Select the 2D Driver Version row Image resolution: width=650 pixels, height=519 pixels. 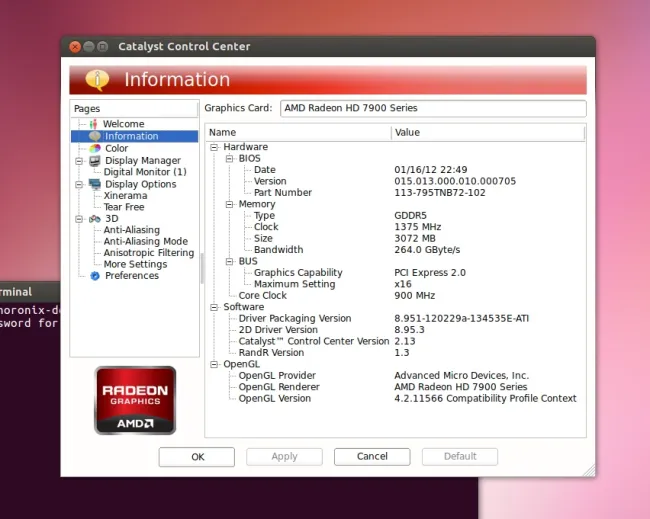click(x=395, y=330)
